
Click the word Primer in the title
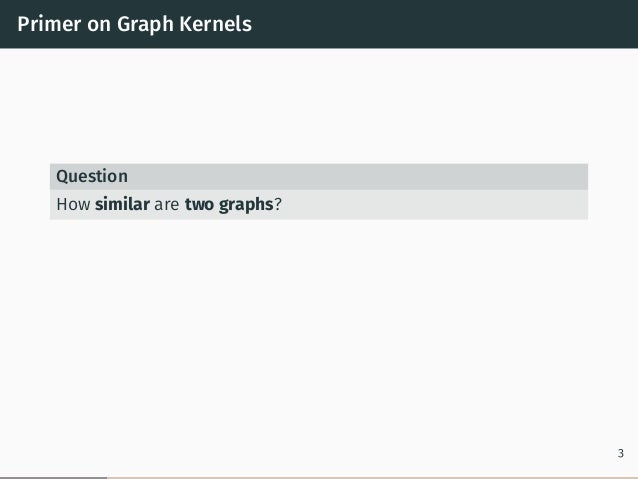[x=49, y=24]
